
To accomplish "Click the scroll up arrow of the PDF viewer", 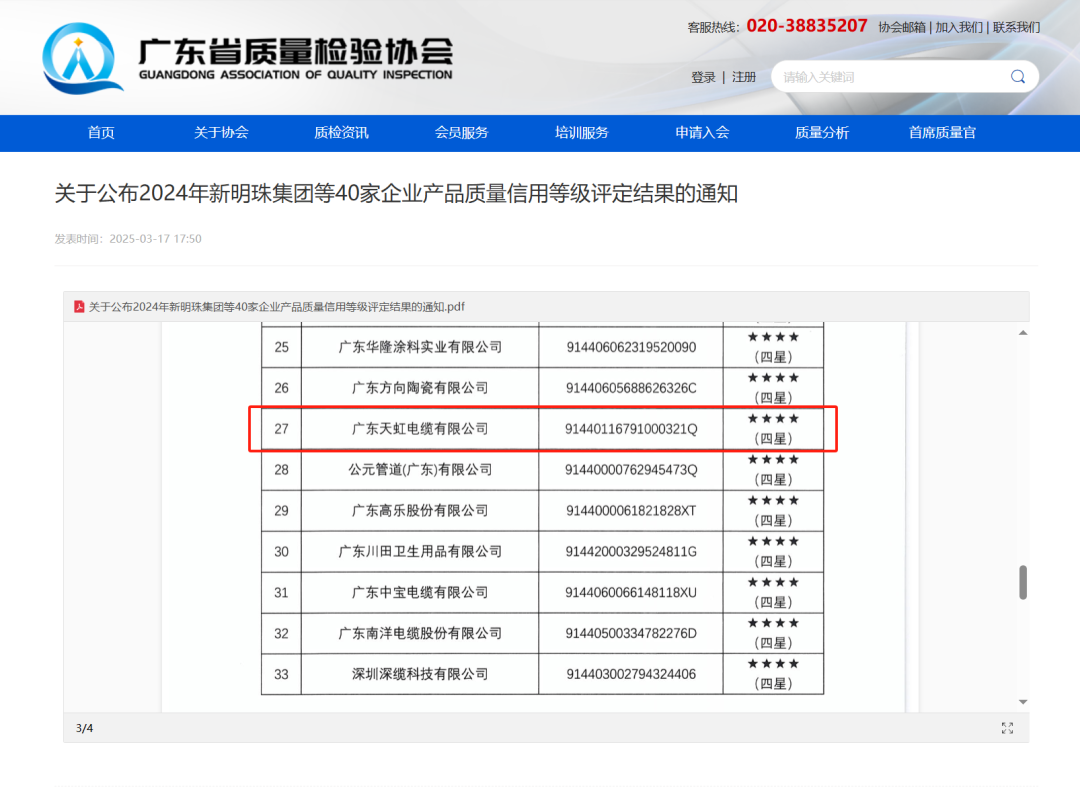I will click(x=1023, y=333).
